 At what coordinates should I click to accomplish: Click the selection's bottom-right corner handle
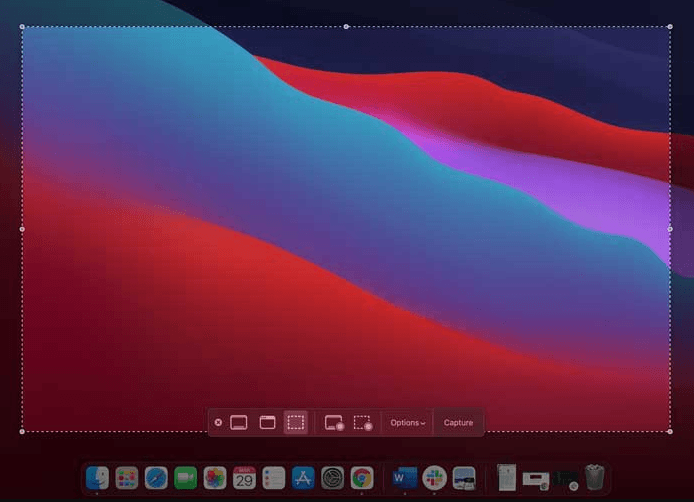(x=670, y=431)
